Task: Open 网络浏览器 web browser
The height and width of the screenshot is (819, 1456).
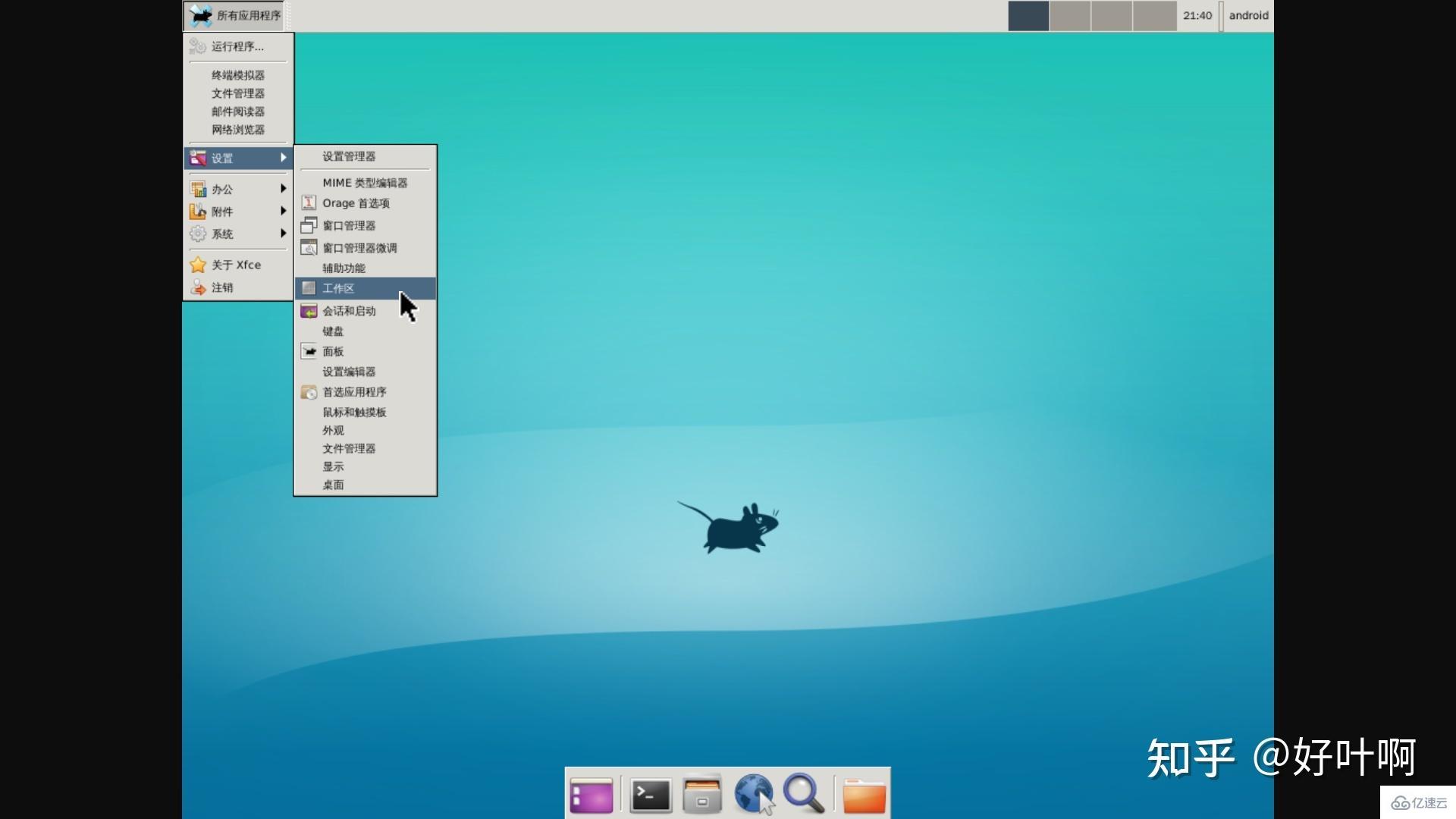Action: pos(237,129)
